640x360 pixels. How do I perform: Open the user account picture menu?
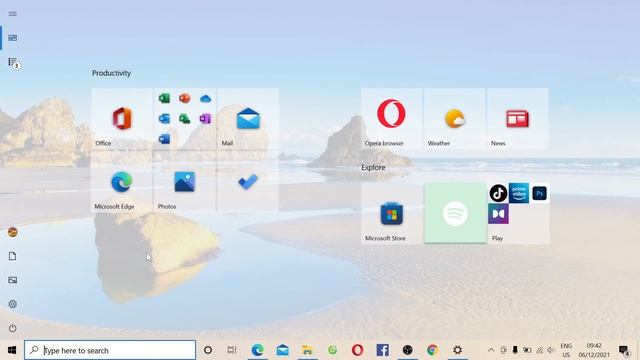[13, 232]
